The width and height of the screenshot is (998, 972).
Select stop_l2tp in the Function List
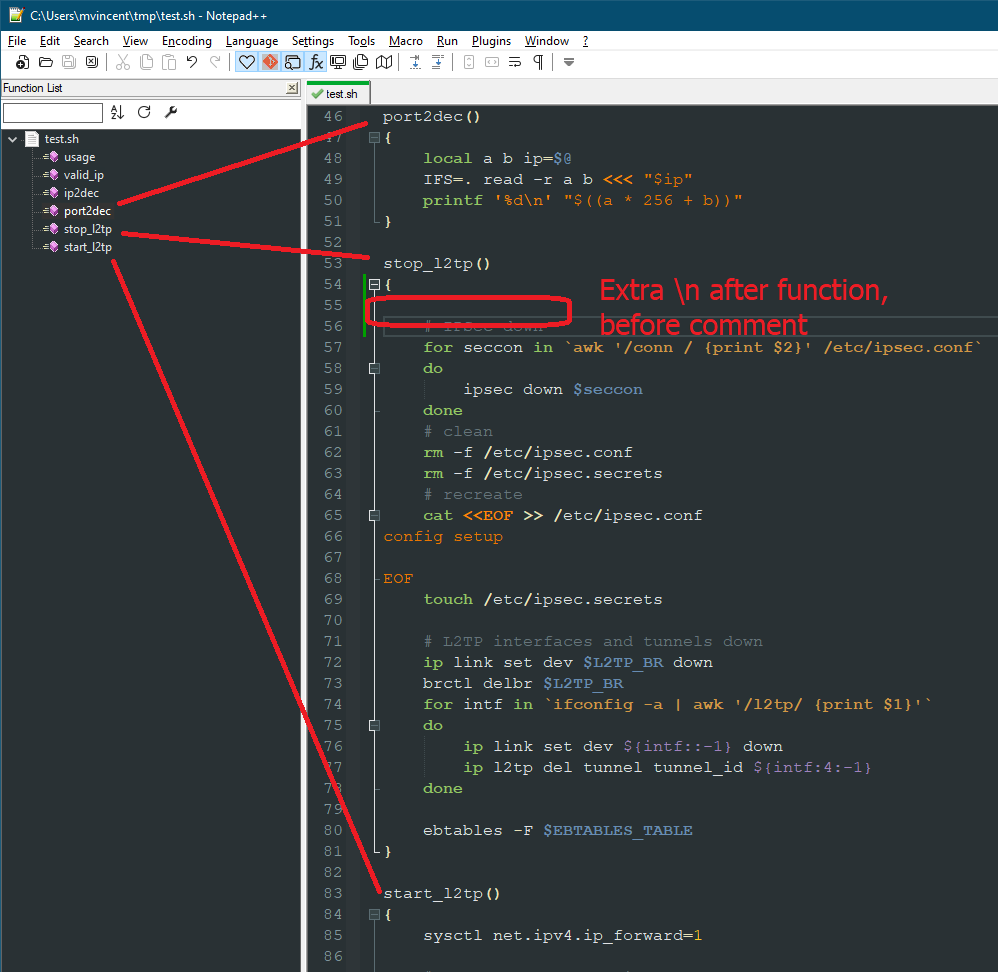point(87,229)
